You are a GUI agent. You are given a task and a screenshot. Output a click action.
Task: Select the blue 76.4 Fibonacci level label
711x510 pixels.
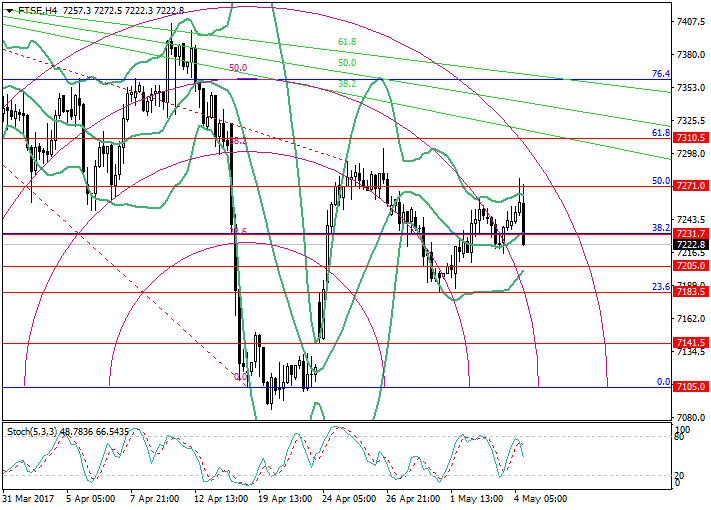pos(661,74)
